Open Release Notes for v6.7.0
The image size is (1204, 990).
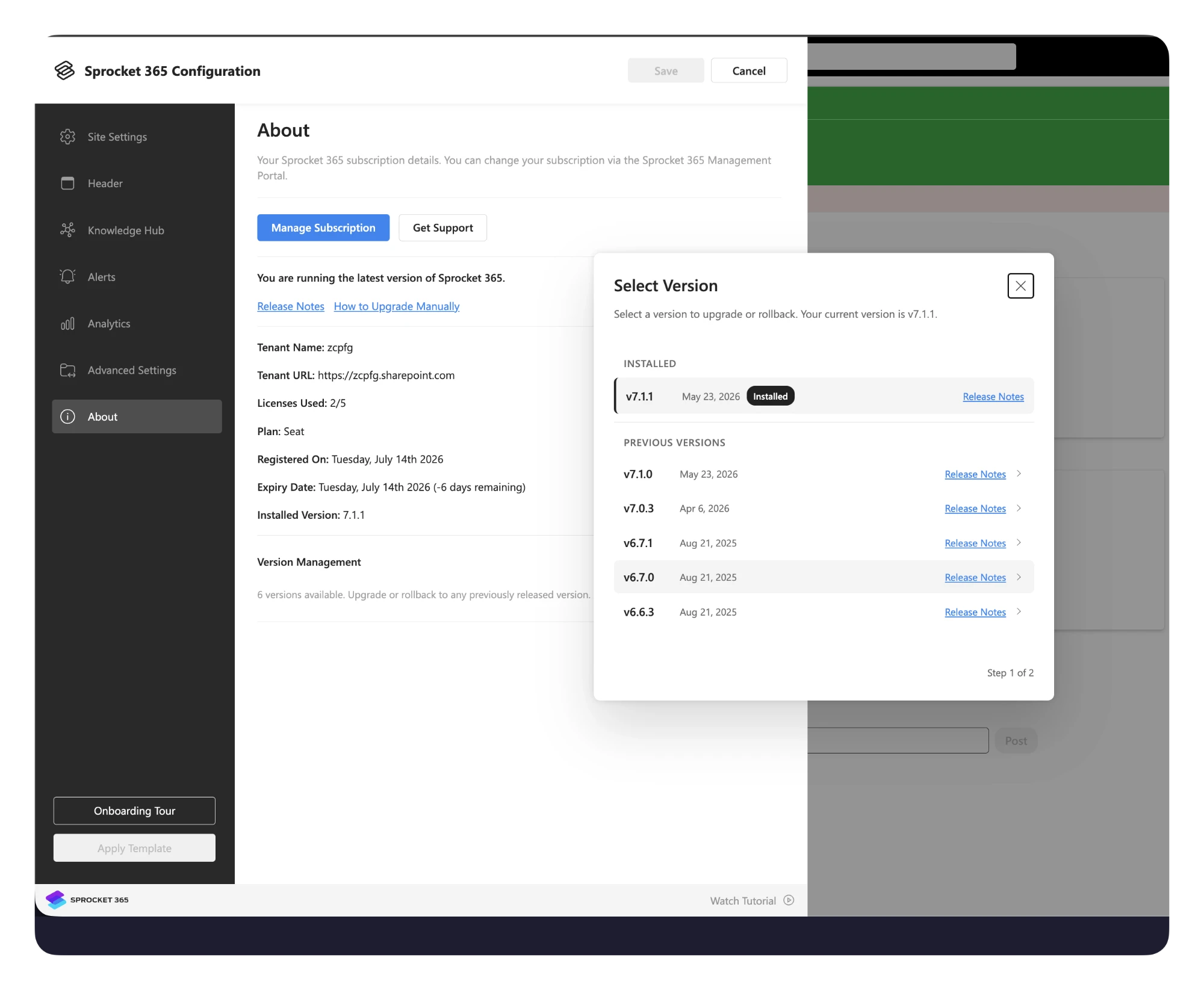[x=975, y=577]
